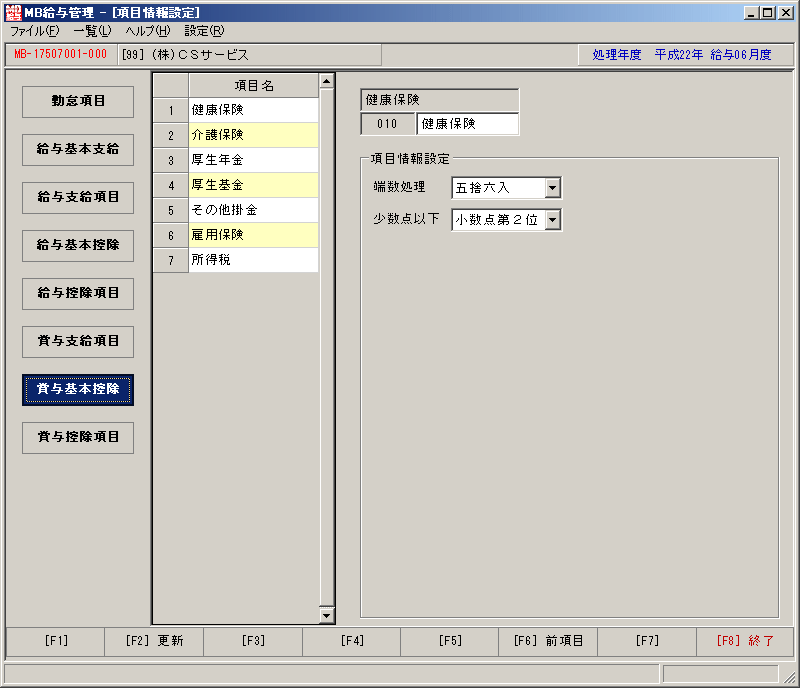800x688 pixels.
Task: Select the 給与基本控除 category button
Action: tap(78, 245)
